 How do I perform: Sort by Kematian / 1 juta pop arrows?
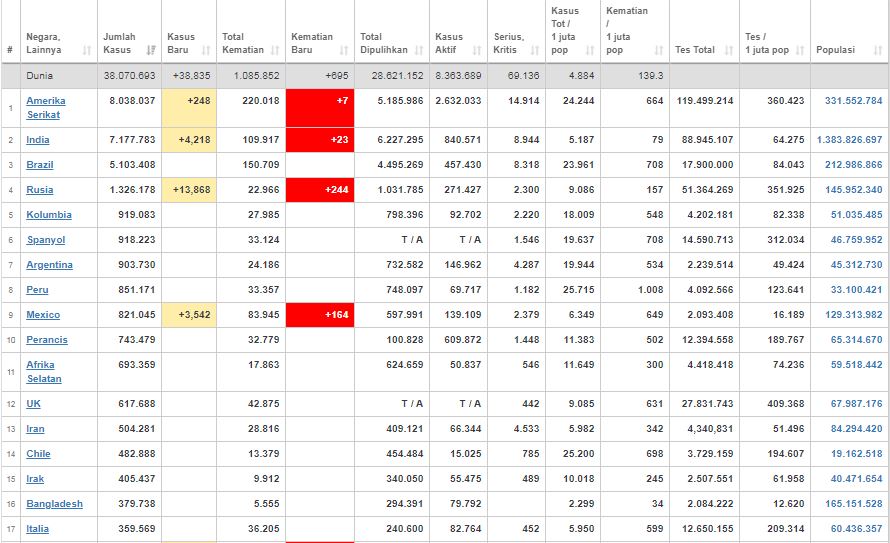pos(659,50)
